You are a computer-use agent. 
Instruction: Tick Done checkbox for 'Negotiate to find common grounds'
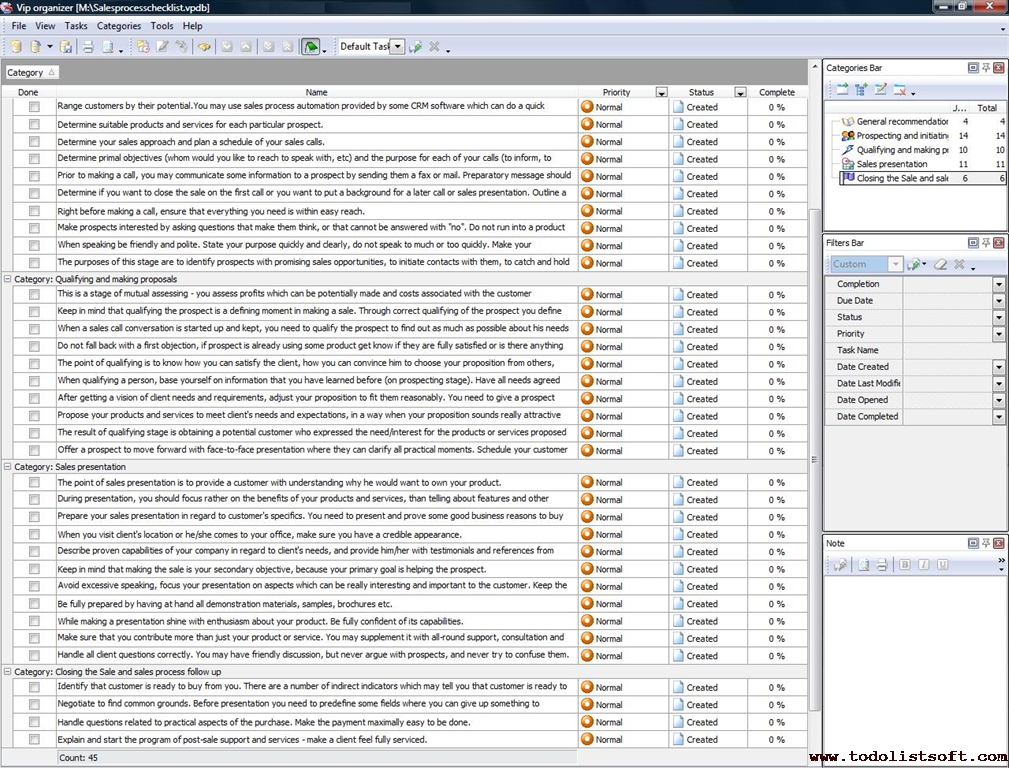[34, 704]
